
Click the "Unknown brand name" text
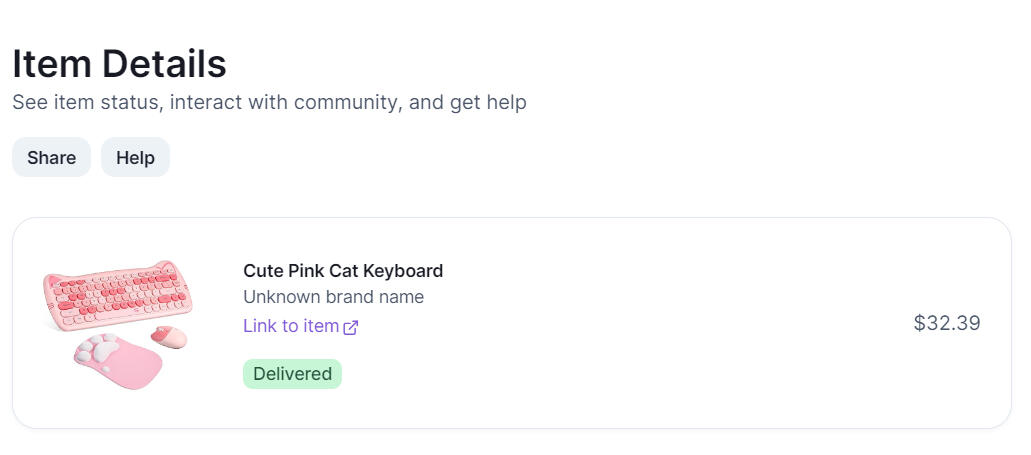pyautogui.click(x=333, y=297)
